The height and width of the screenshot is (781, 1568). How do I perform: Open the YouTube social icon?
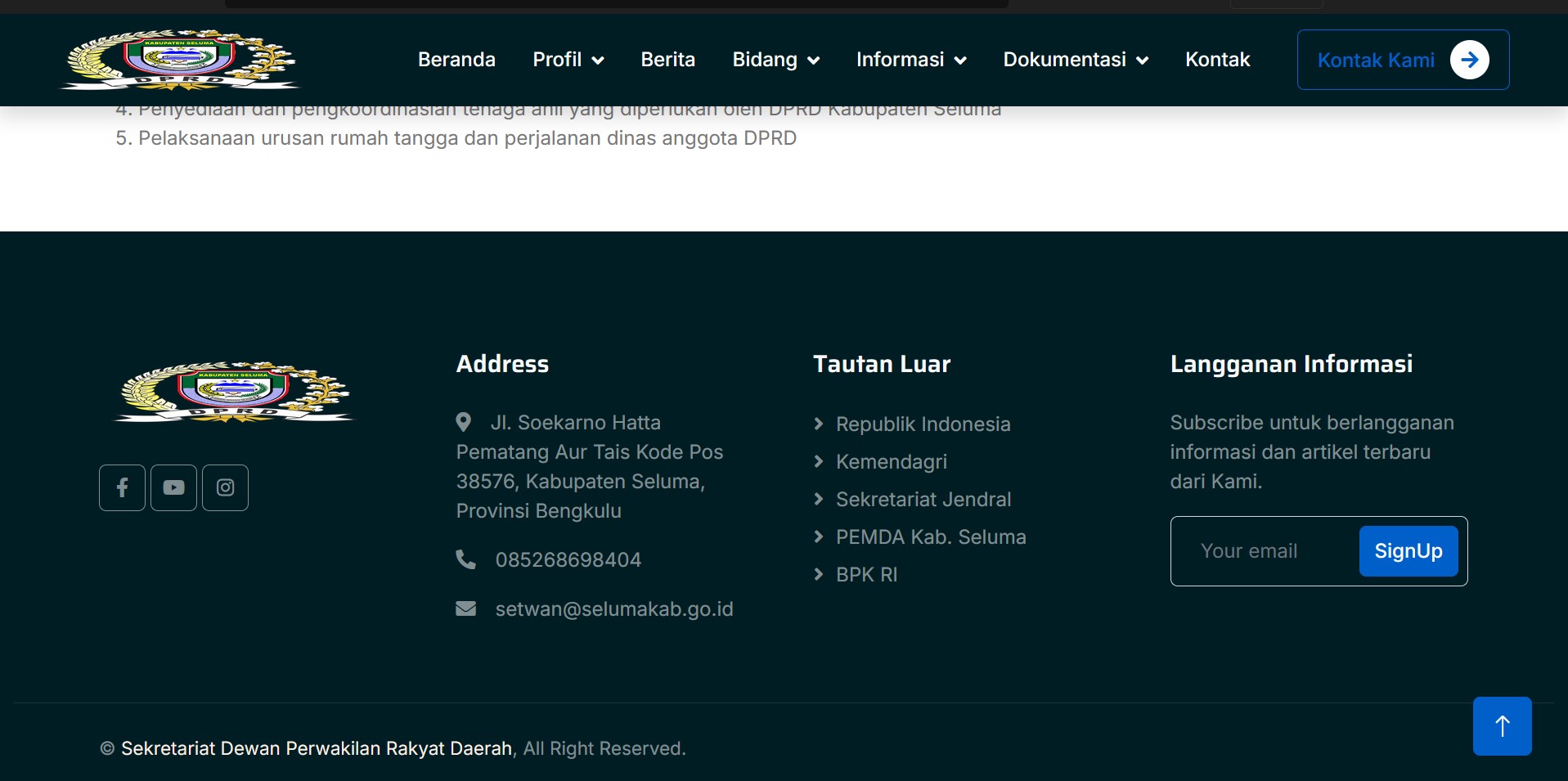tap(173, 487)
